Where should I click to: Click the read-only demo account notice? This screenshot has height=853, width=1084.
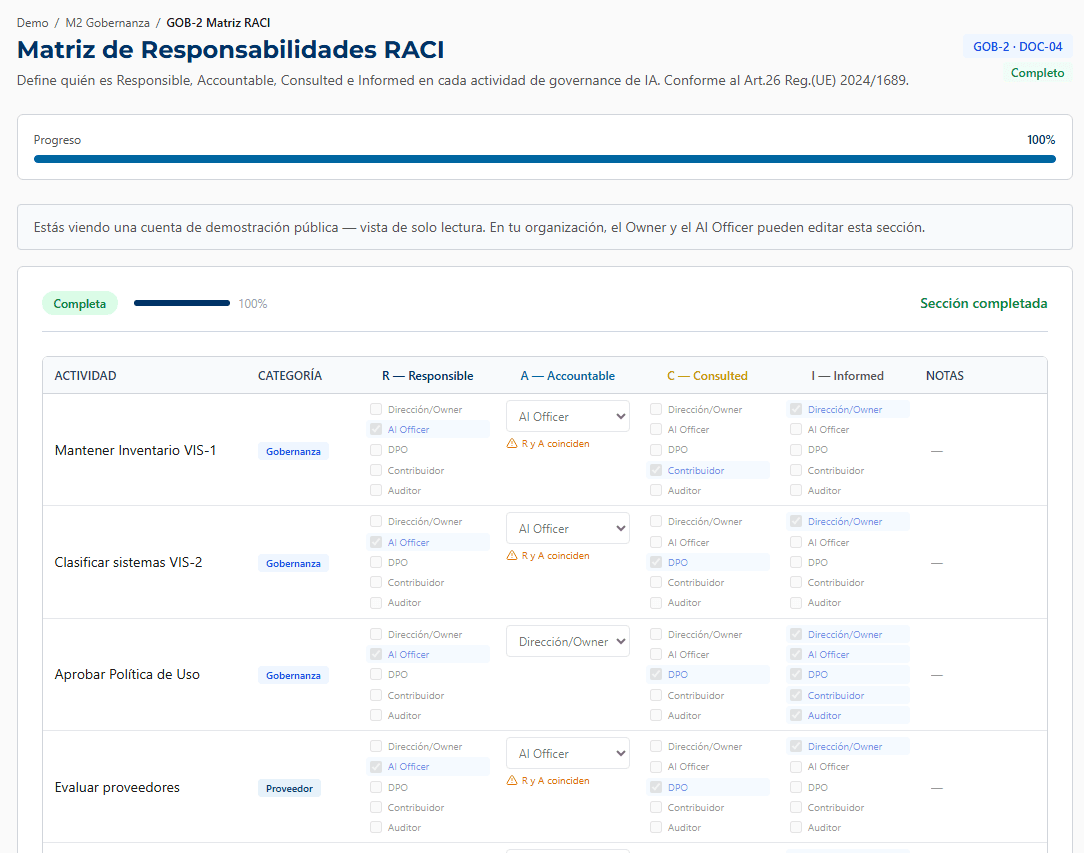[545, 227]
